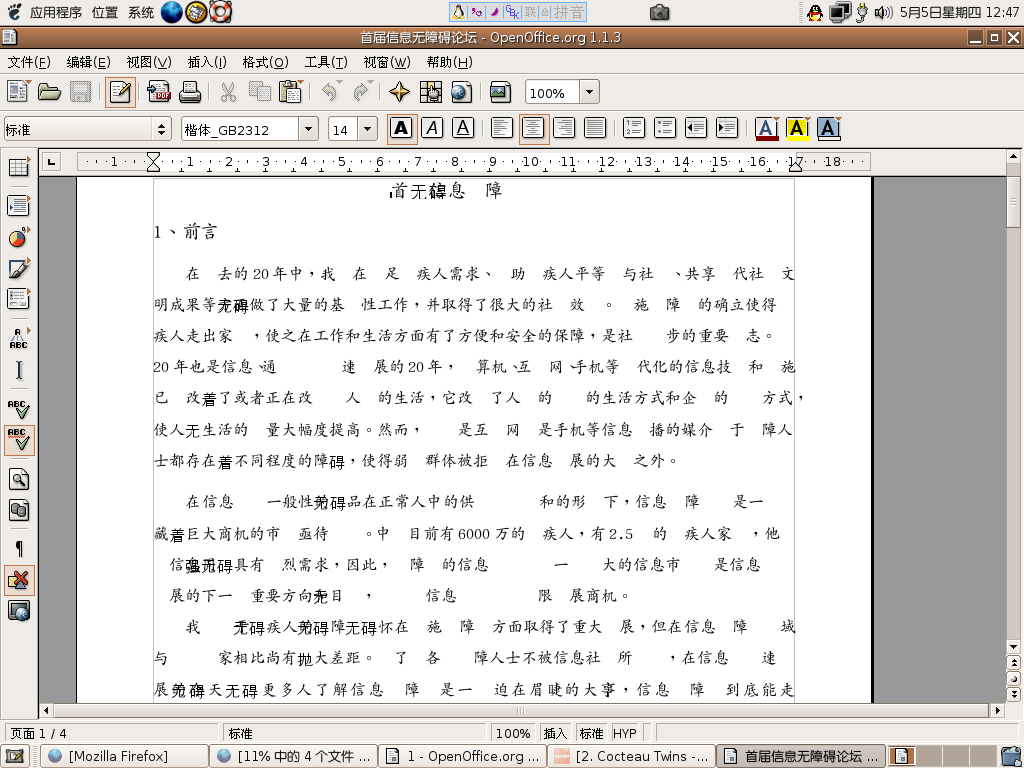Image resolution: width=1024 pixels, height=768 pixels.
Task: Open the 视图(V) menu
Action: (149, 62)
